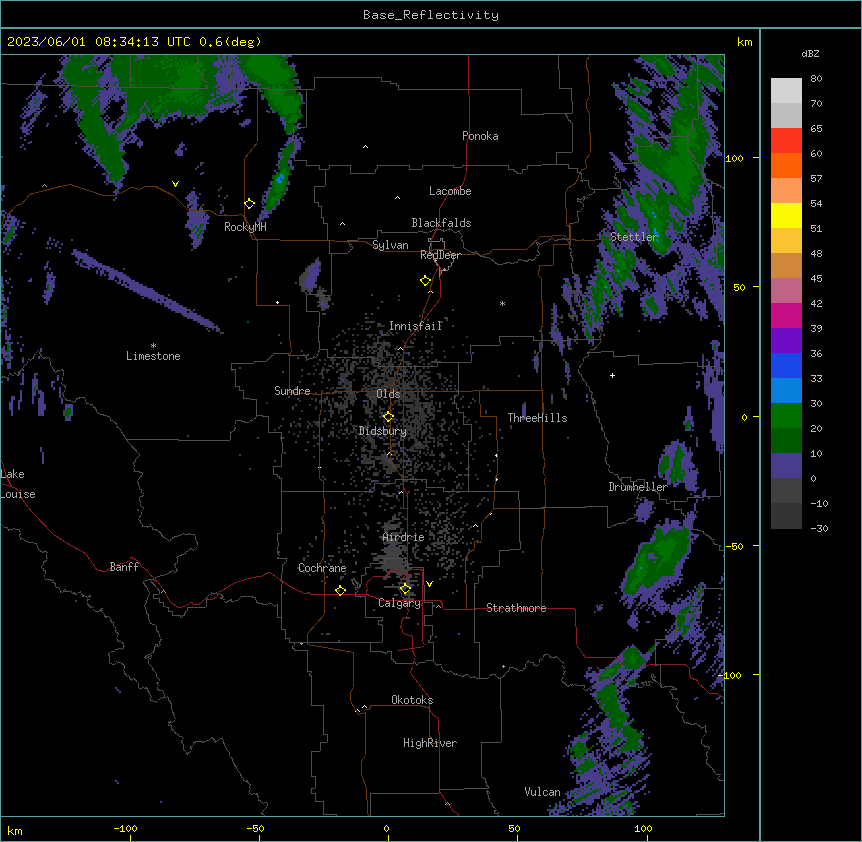Click the Vulcan label
This screenshot has width=862, height=842.
point(543,792)
